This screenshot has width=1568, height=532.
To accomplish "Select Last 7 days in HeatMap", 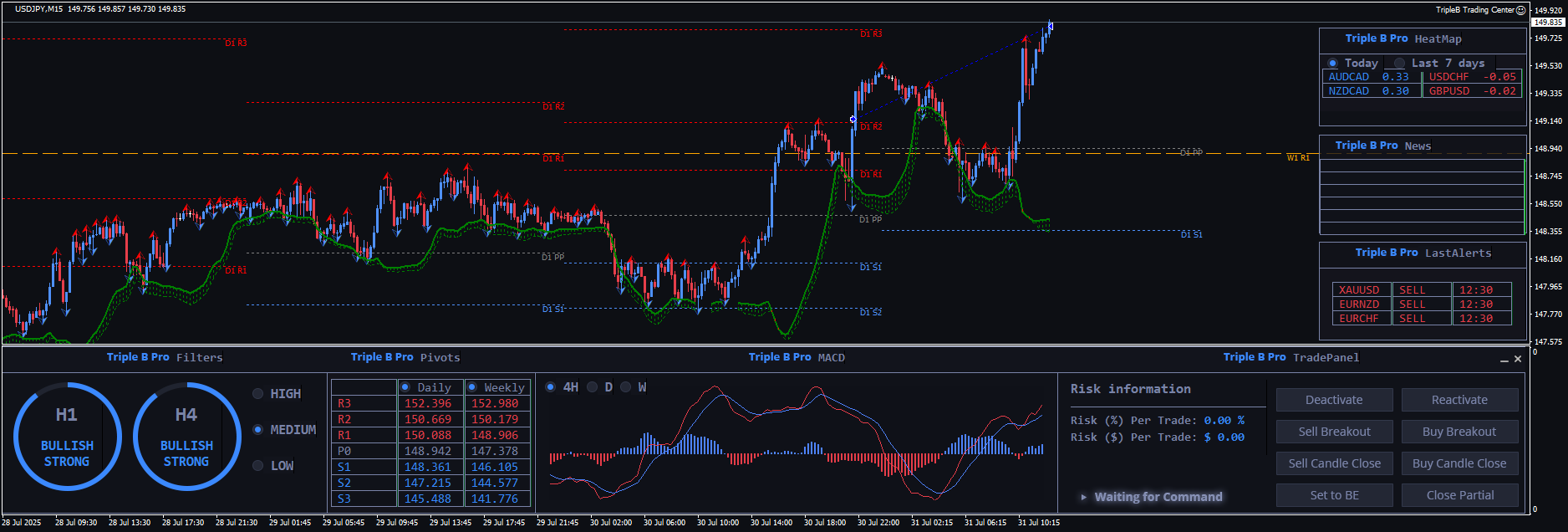I will coord(1400,64).
